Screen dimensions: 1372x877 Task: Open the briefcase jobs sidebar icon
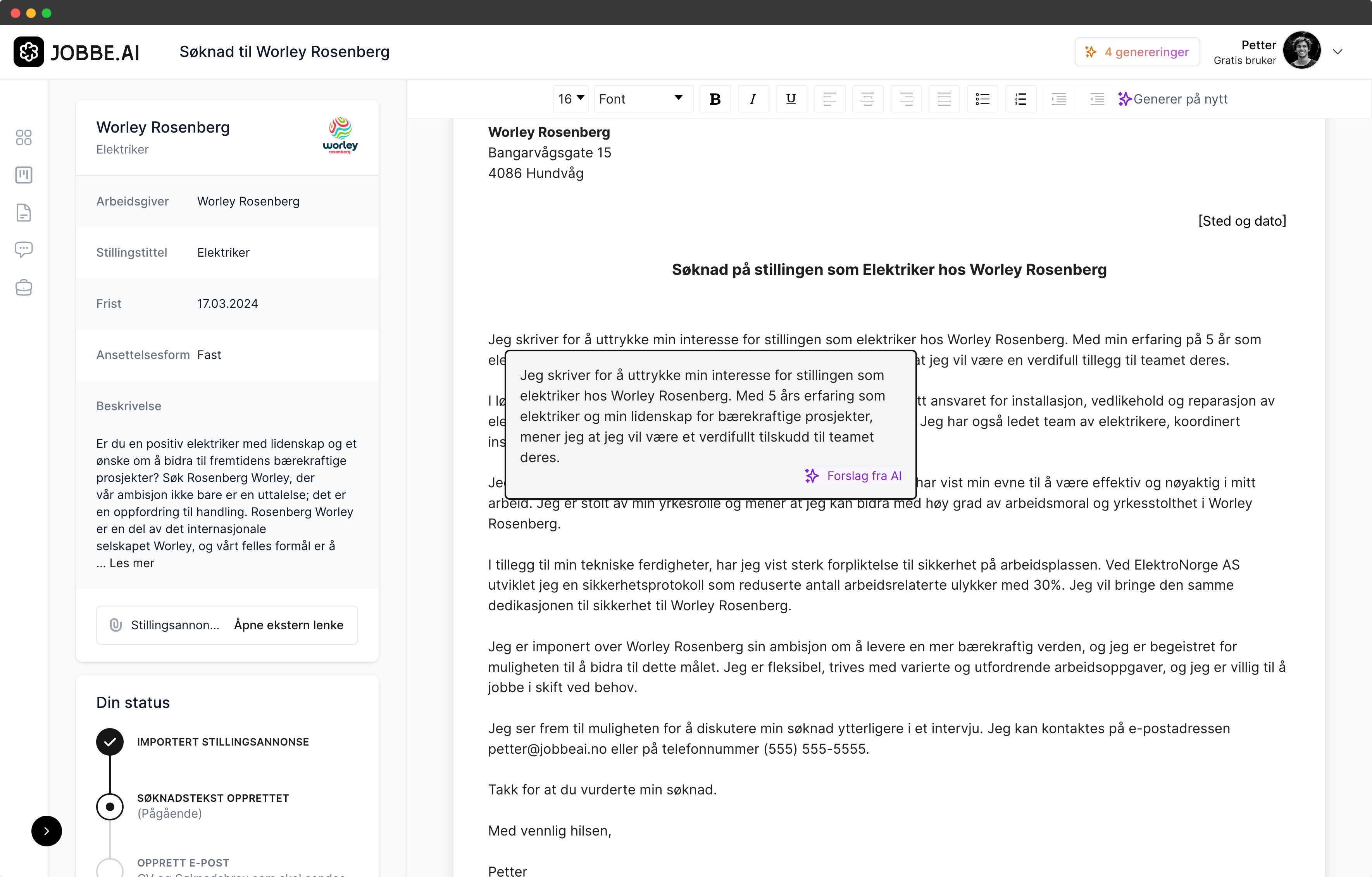click(x=23, y=287)
